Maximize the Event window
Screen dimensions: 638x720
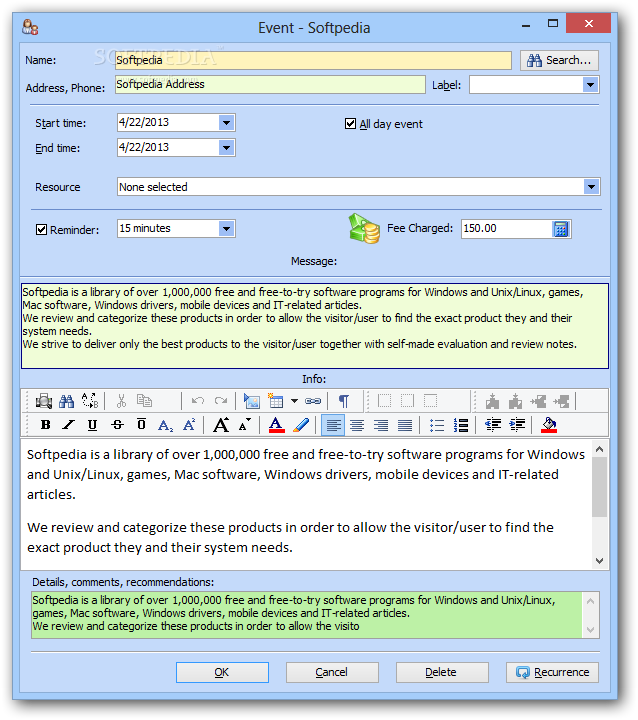click(553, 23)
